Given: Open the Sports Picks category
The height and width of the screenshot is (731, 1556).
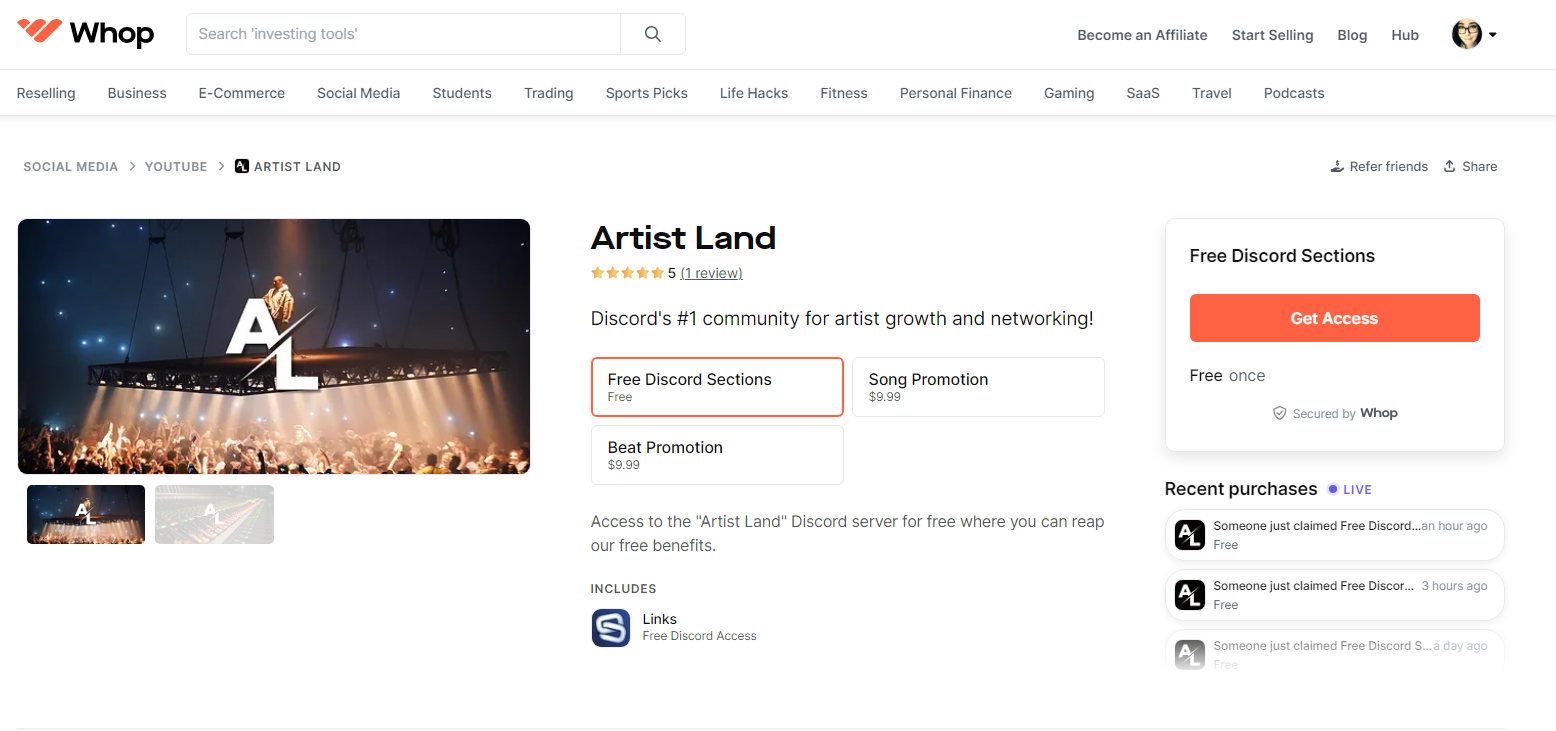Looking at the screenshot, I should point(647,93).
